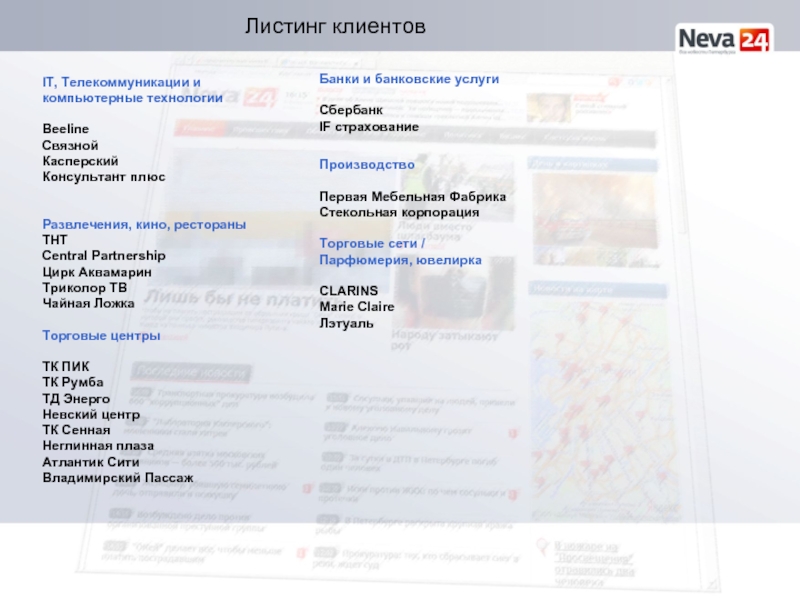Click the Neva 24 logo
The image size is (800, 600).
(x=724, y=39)
